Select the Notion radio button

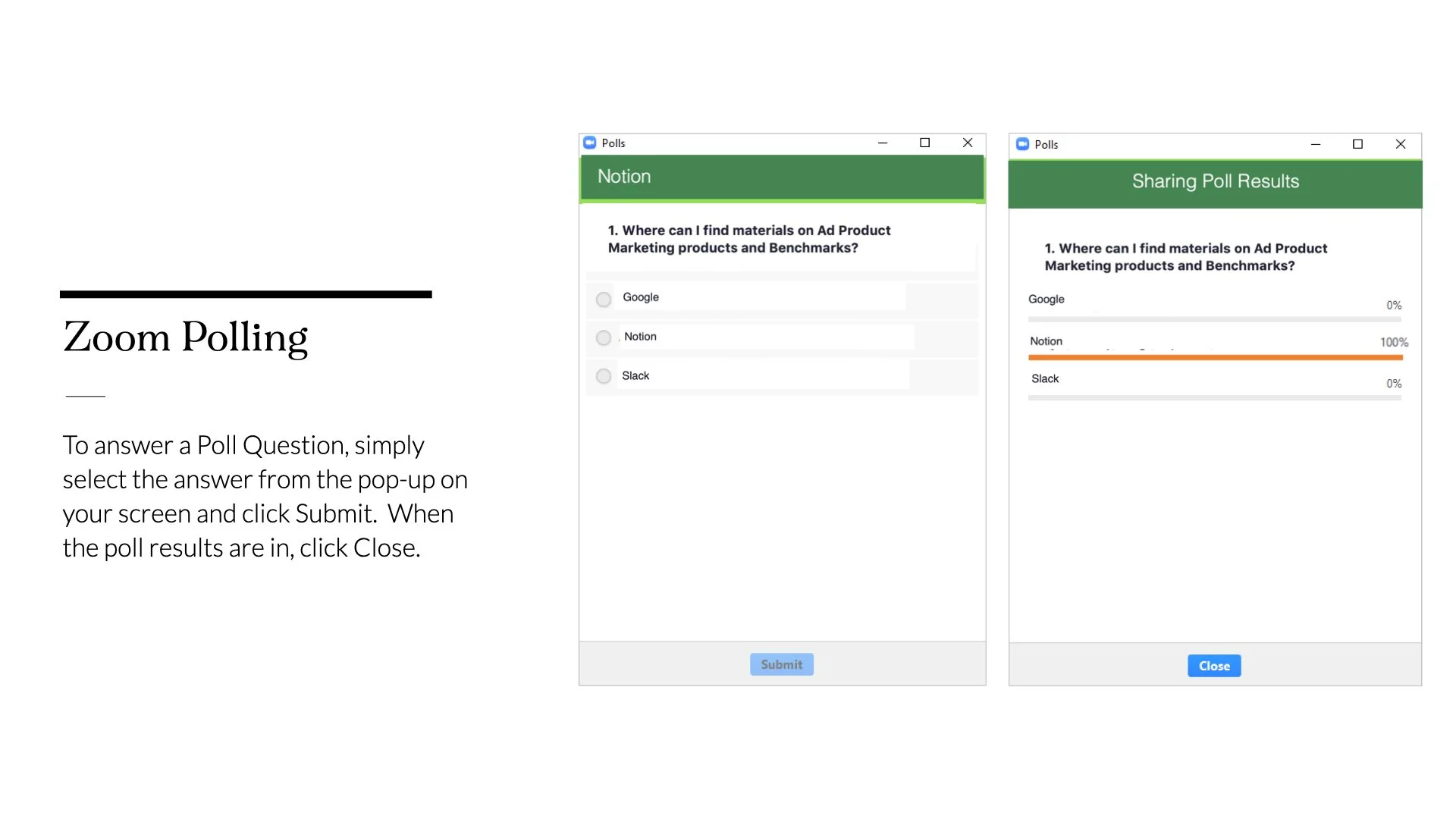(603, 337)
